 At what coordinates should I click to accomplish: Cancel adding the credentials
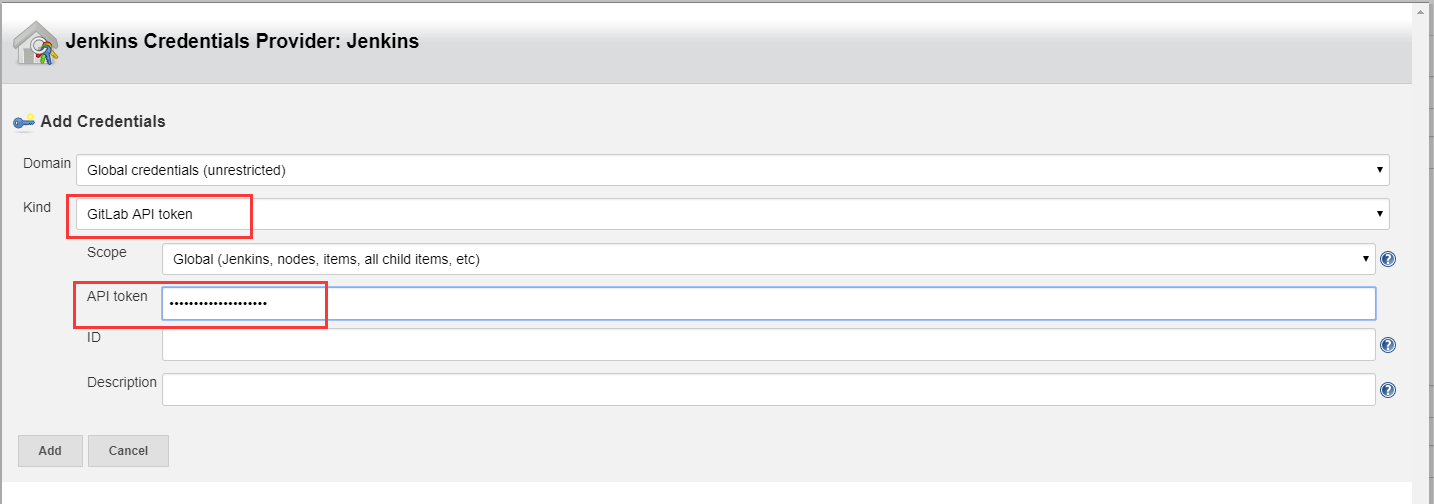[128, 451]
